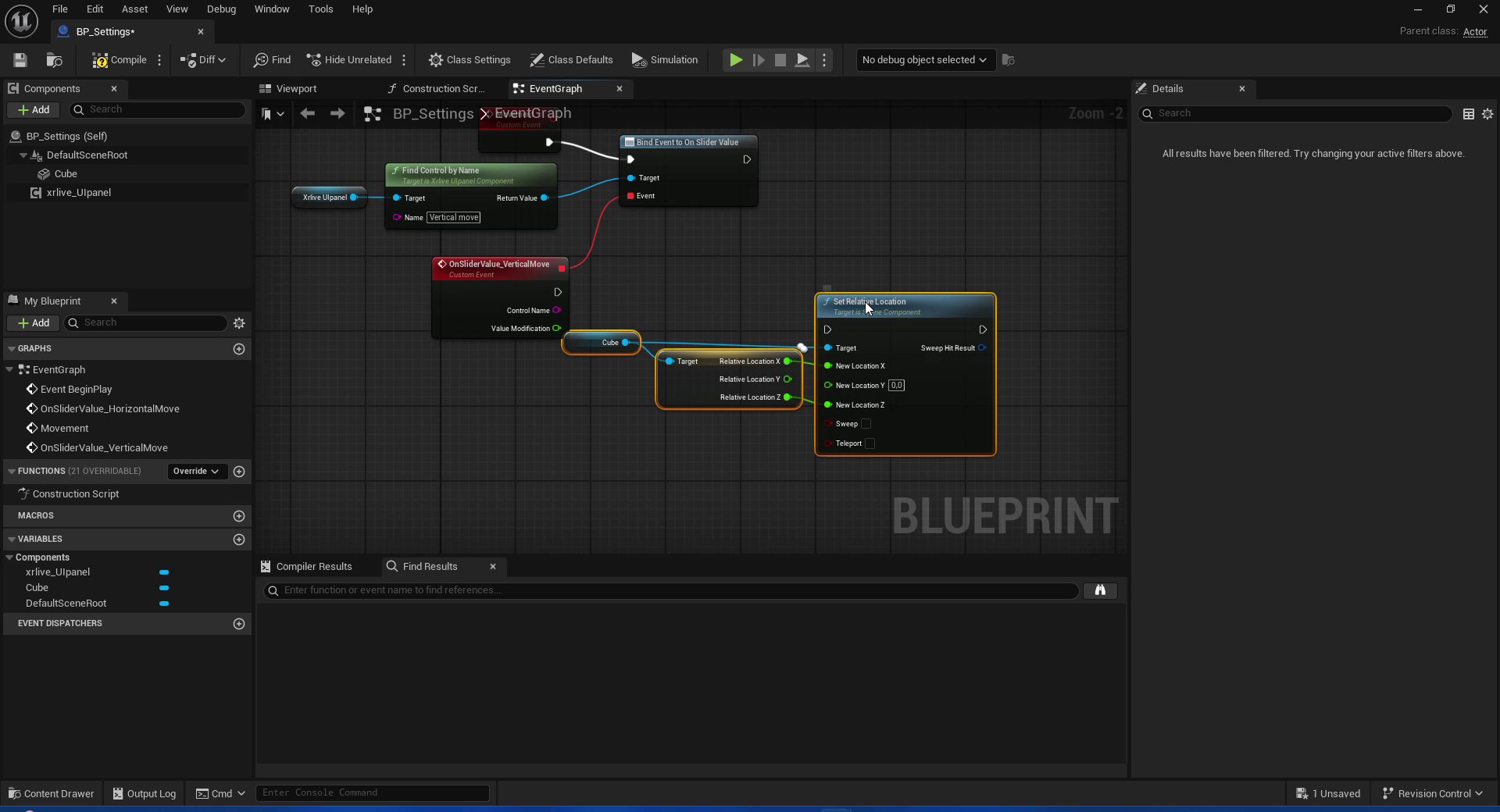The image size is (1500, 812).
Task: Click the New Location Y value field
Action: [896, 386]
